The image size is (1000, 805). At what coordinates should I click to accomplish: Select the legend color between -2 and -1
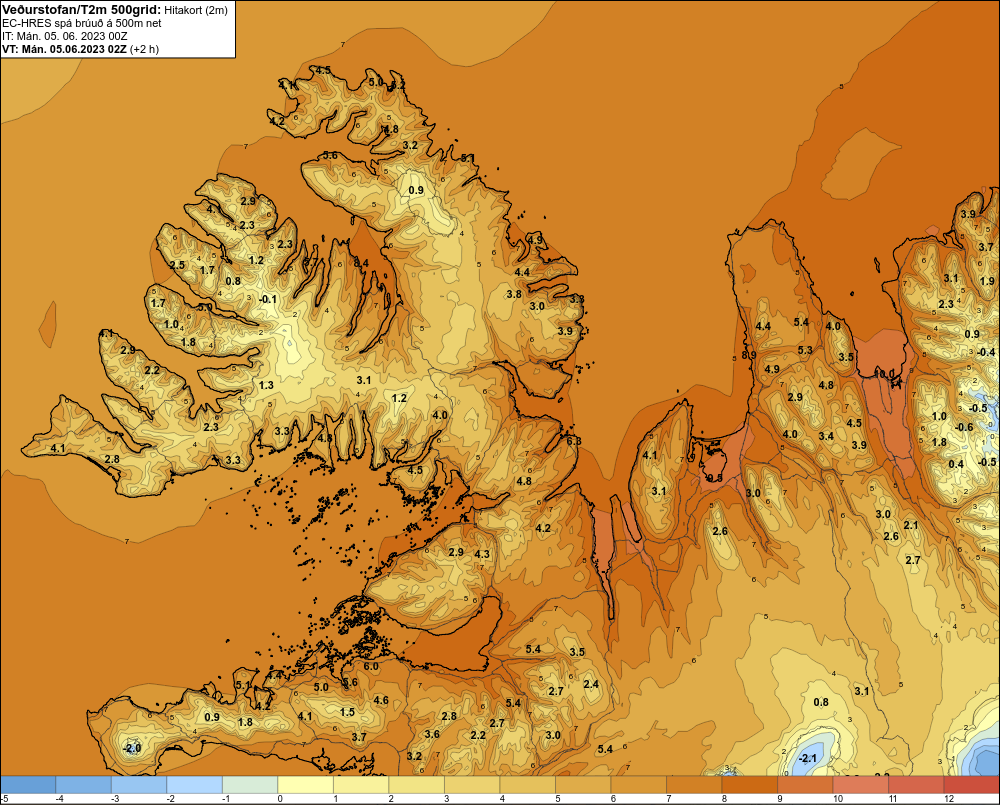(x=195, y=785)
